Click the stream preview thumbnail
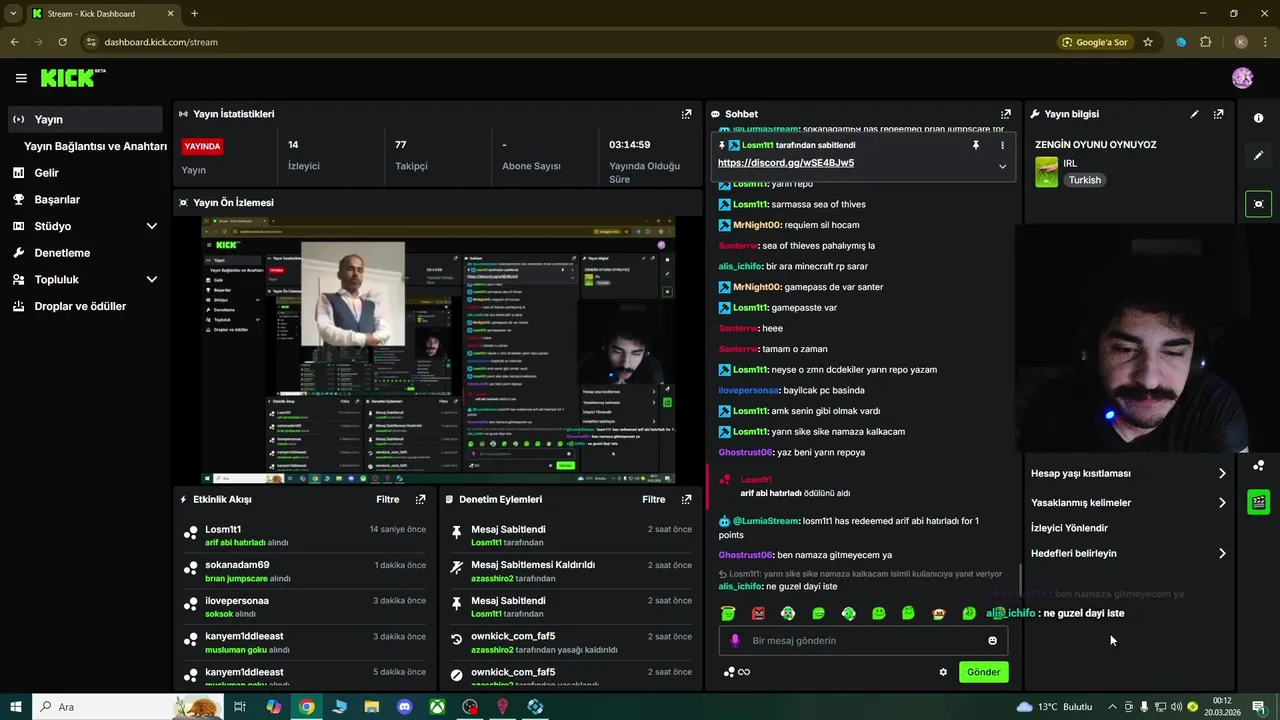Viewport: 1280px width, 720px height. pyautogui.click(x=438, y=350)
